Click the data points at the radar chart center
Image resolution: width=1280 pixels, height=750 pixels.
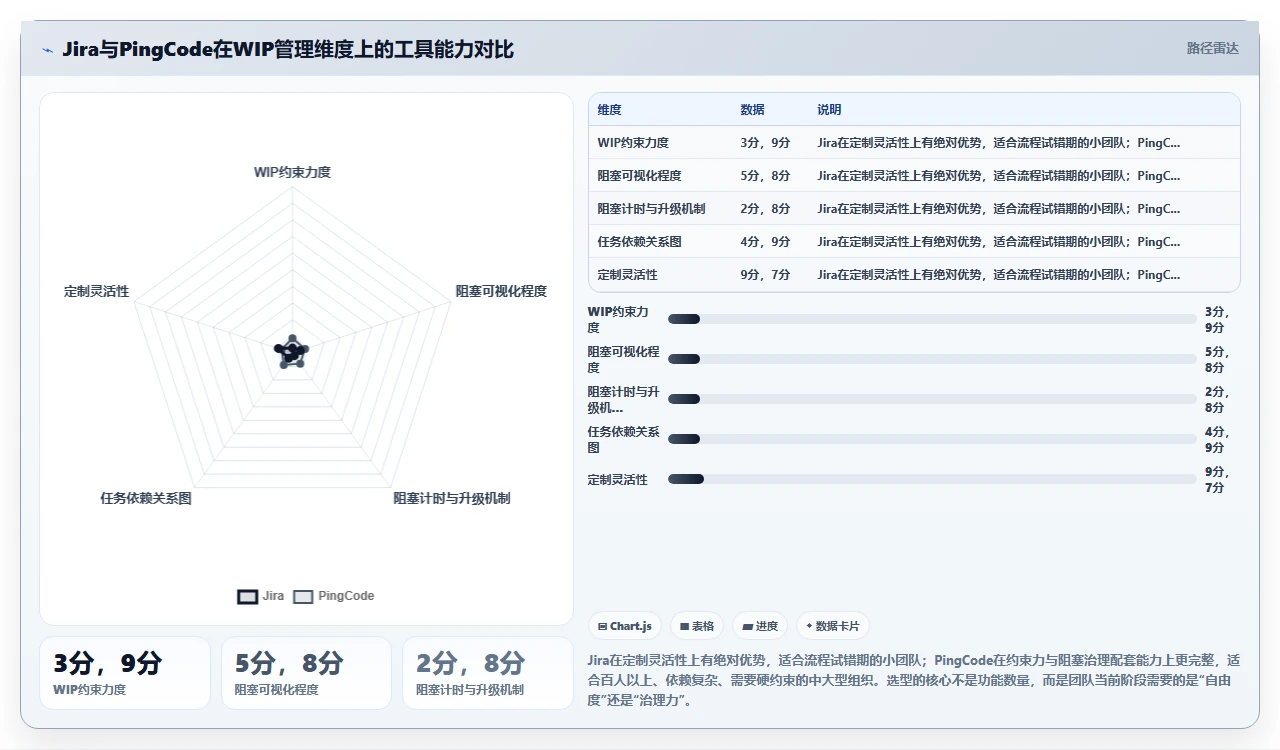(x=291, y=351)
